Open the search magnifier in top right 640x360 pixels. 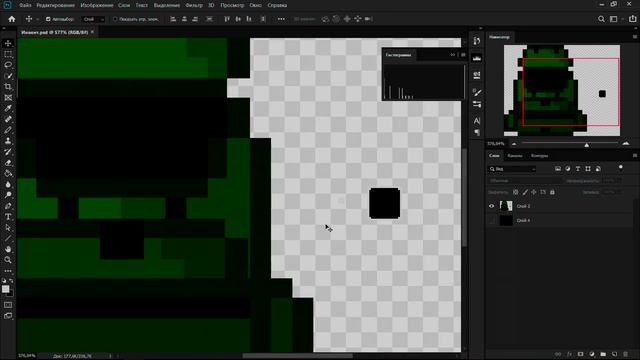(601, 19)
